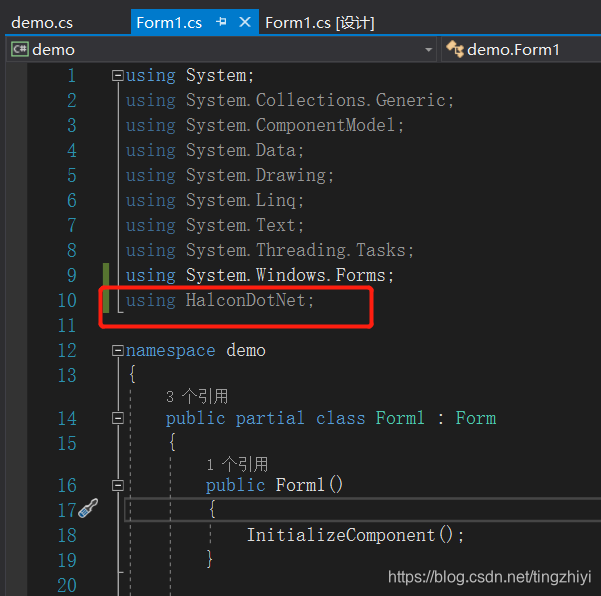Open the demo.Form1 class dropdown
The height and width of the screenshot is (596, 601).
tap(521, 49)
